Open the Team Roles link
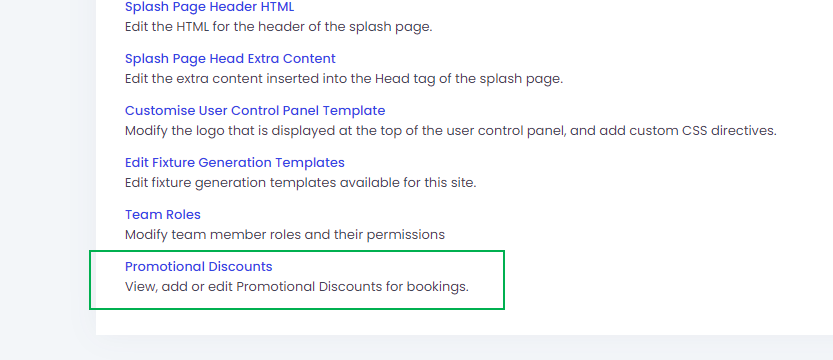Viewport: 833px width, 360px height. coord(163,215)
